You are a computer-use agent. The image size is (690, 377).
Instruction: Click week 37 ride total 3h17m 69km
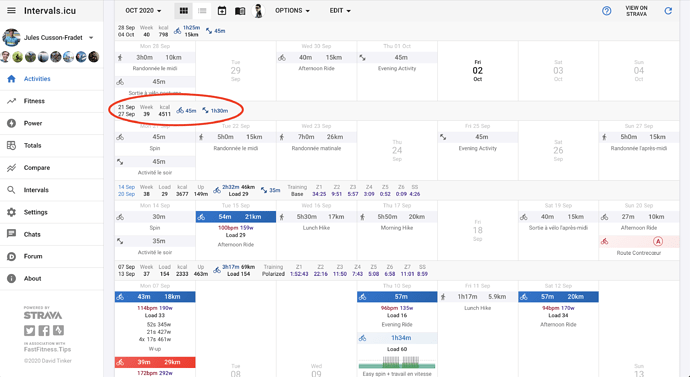(238, 267)
